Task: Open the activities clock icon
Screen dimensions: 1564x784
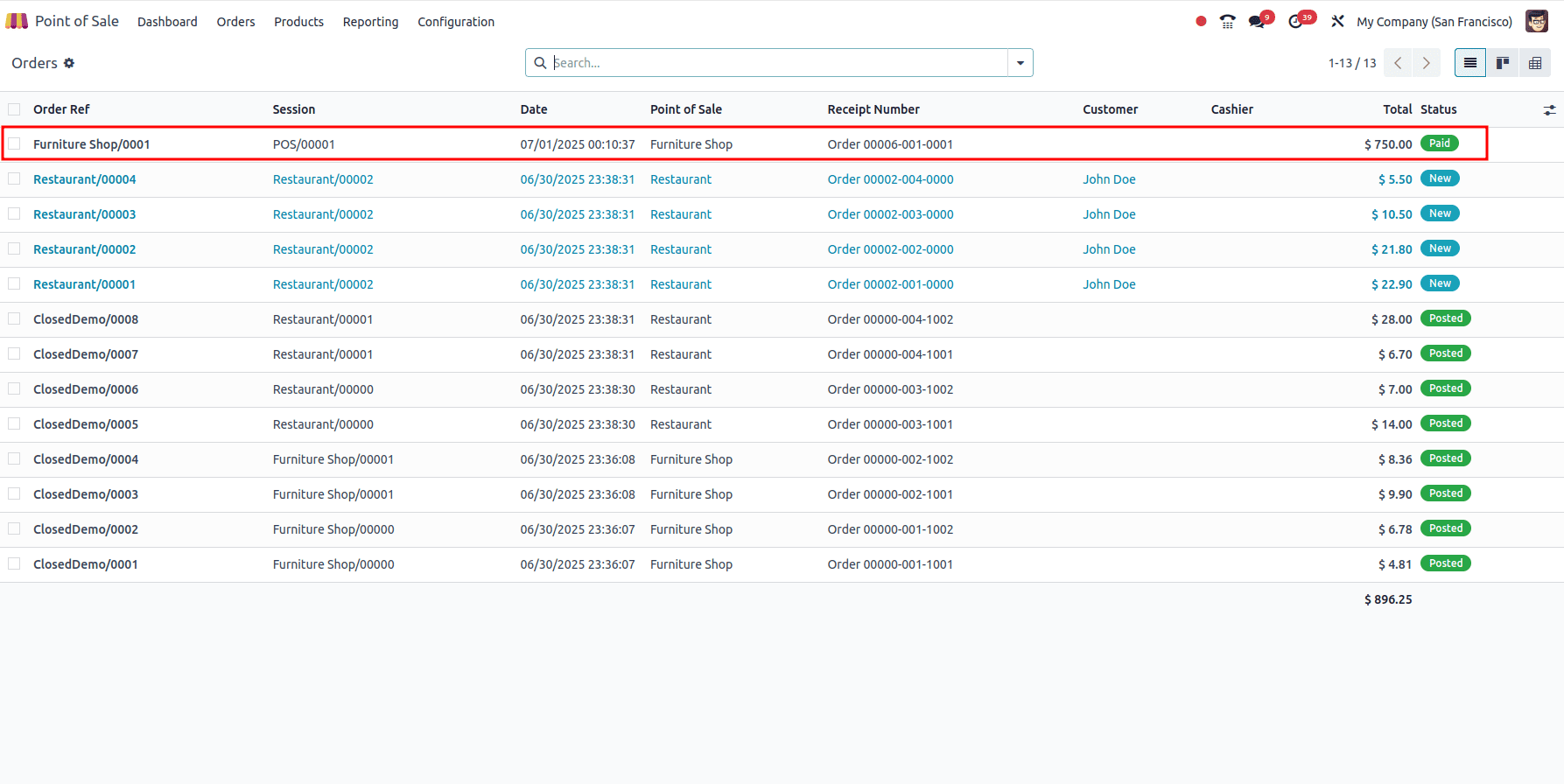Action: point(1296,21)
